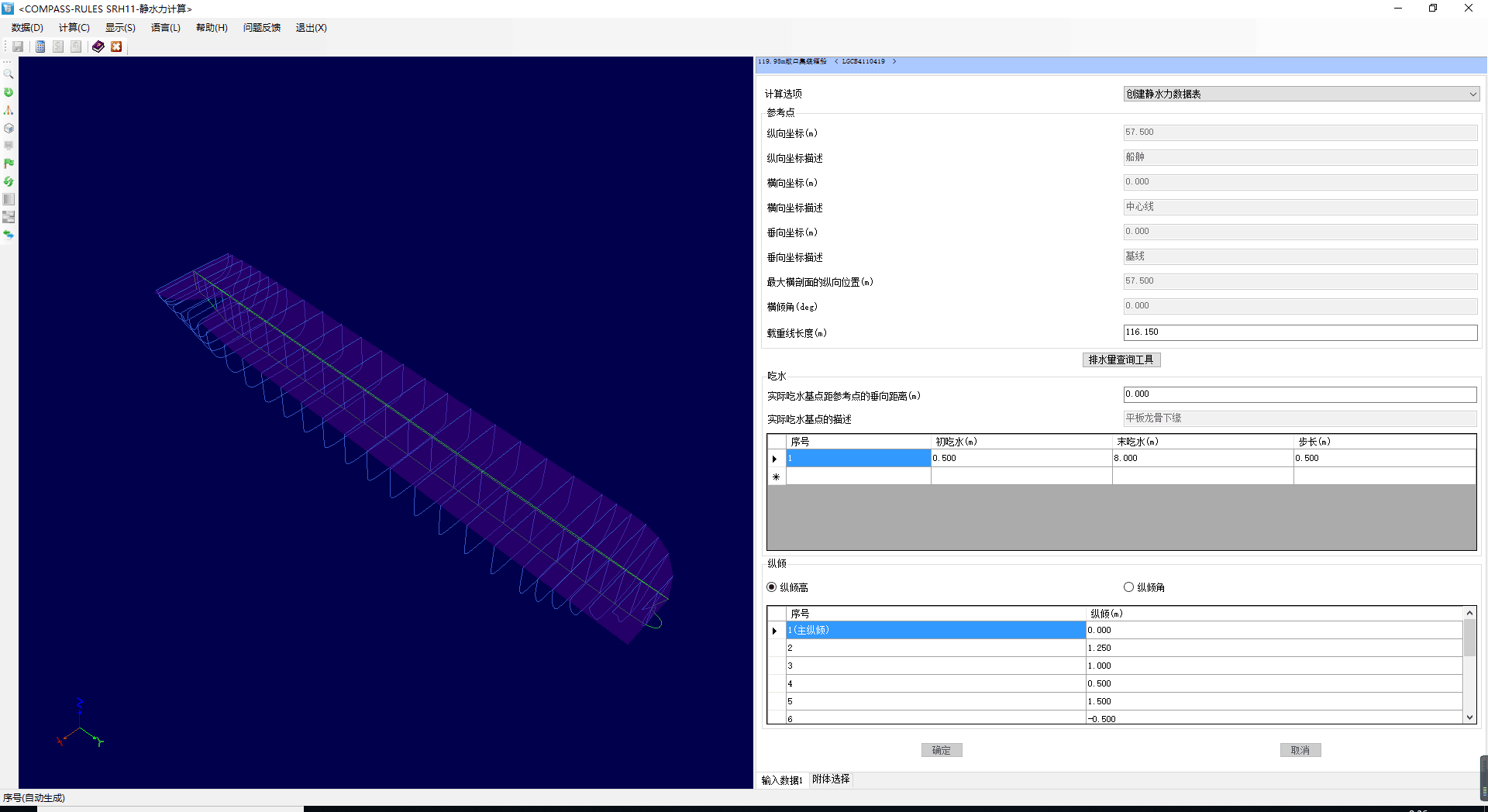
Task: Click the green-blue swap arrows sidebar icon
Action: point(9,235)
